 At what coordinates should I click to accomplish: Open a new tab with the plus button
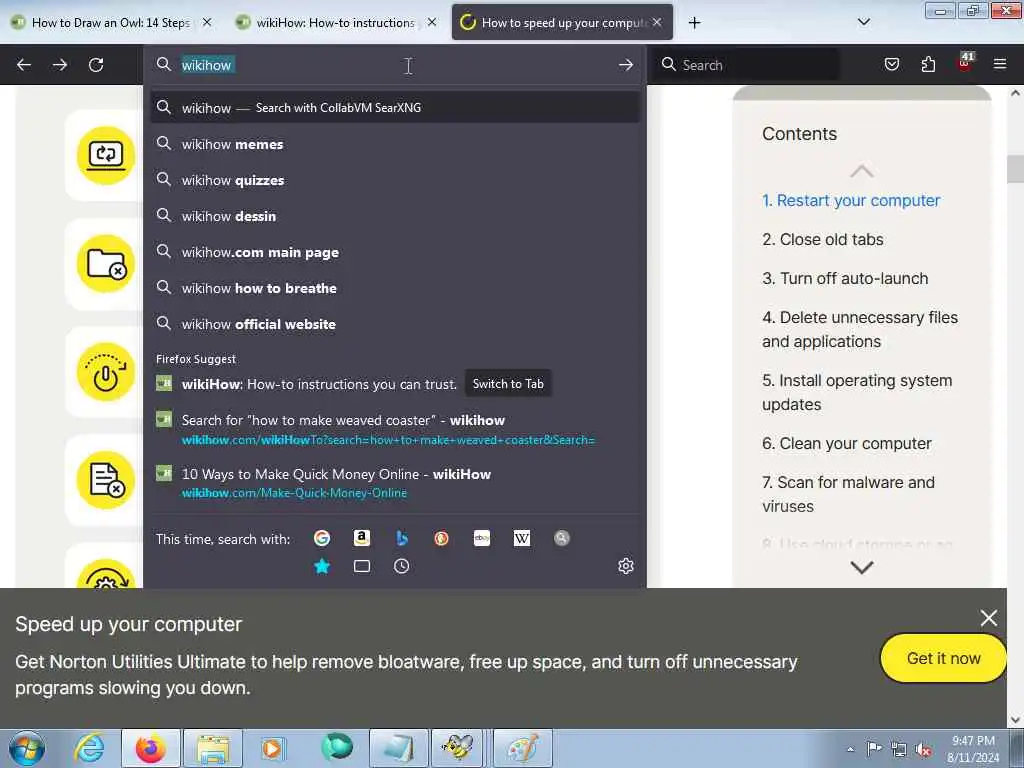coord(694,23)
